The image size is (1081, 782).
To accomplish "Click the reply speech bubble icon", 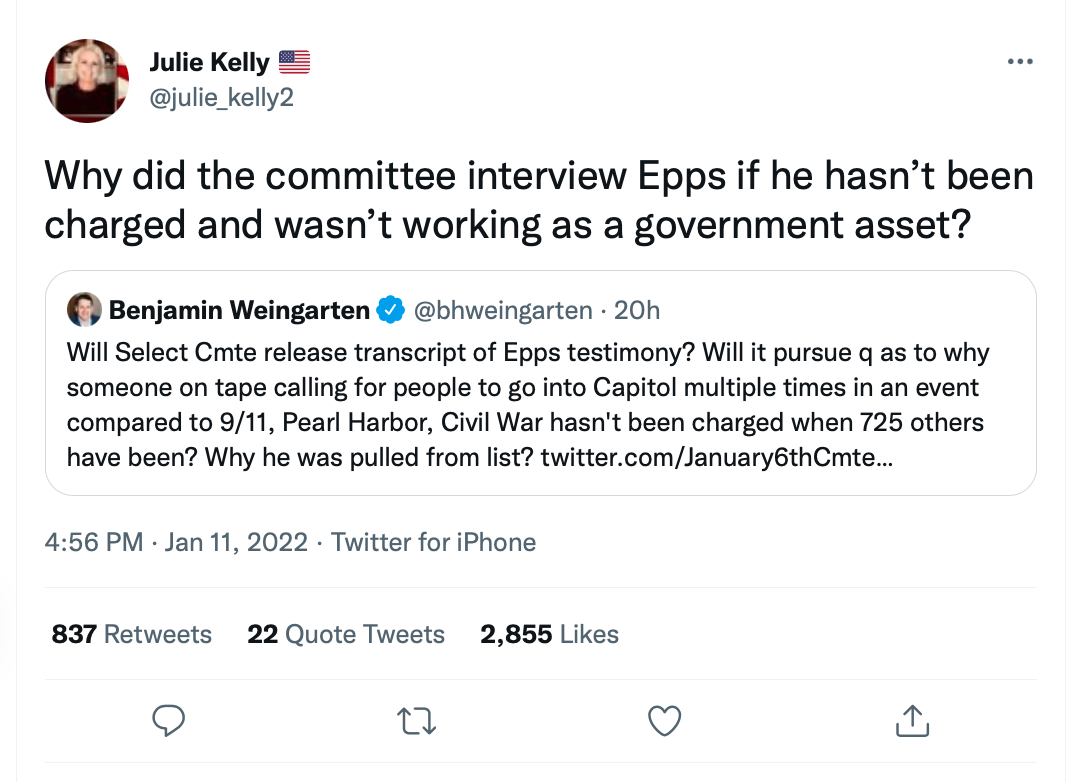I will tap(167, 720).
